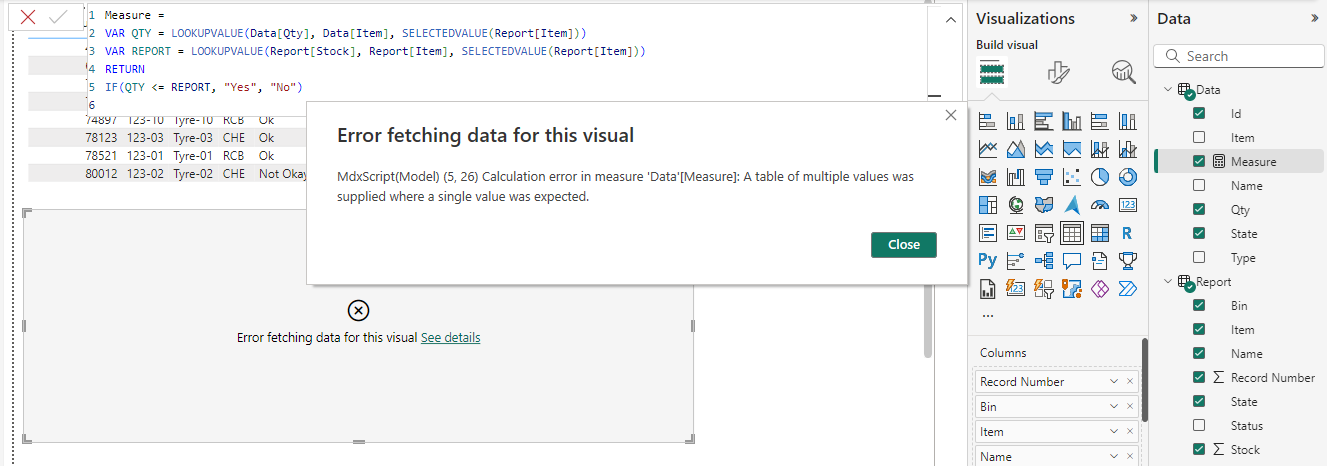The height and width of the screenshot is (466, 1327).
Task: Choose the KPI visual
Action: coord(1016,233)
